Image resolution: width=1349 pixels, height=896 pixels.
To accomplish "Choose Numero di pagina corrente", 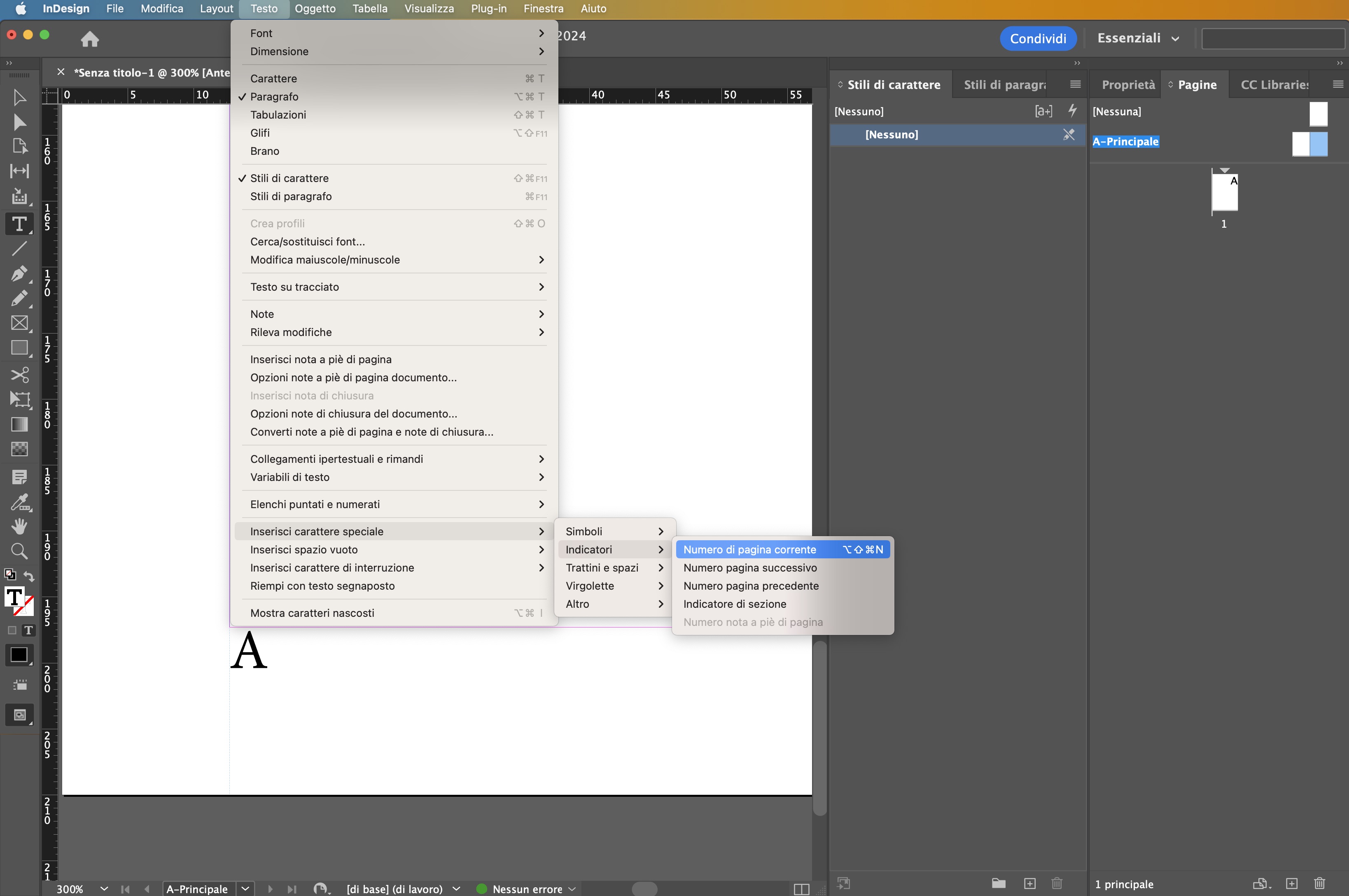I will 783,550.
